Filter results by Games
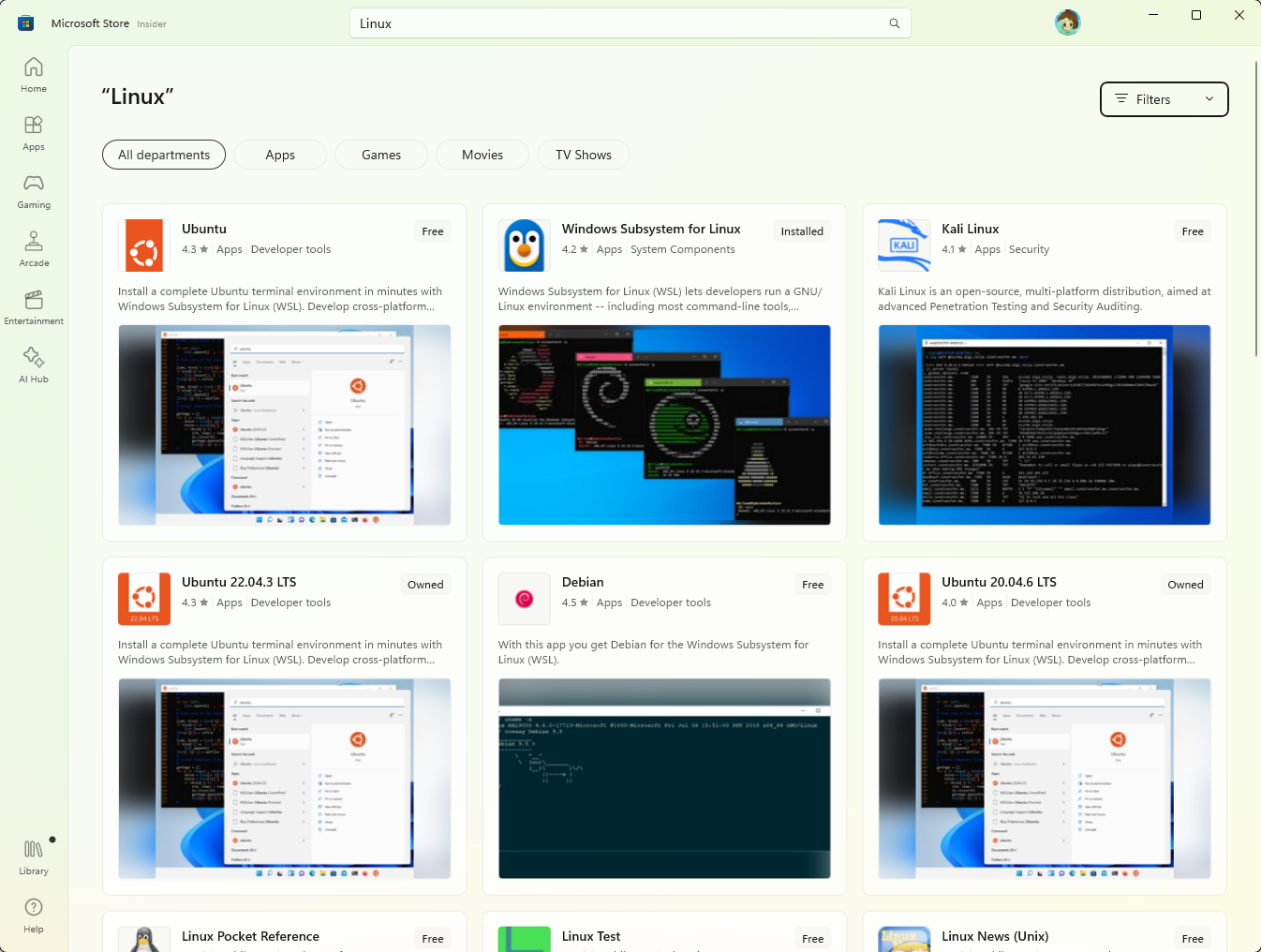Viewport: 1261px width, 952px height. pyautogui.click(x=381, y=155)
